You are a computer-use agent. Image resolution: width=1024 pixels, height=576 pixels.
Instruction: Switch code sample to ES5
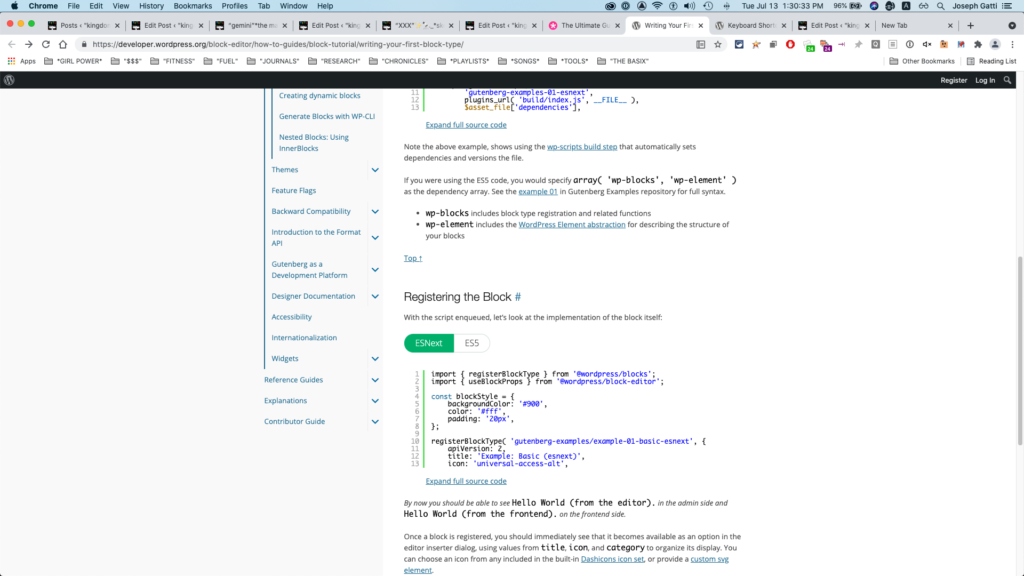(x=471, y=343)
